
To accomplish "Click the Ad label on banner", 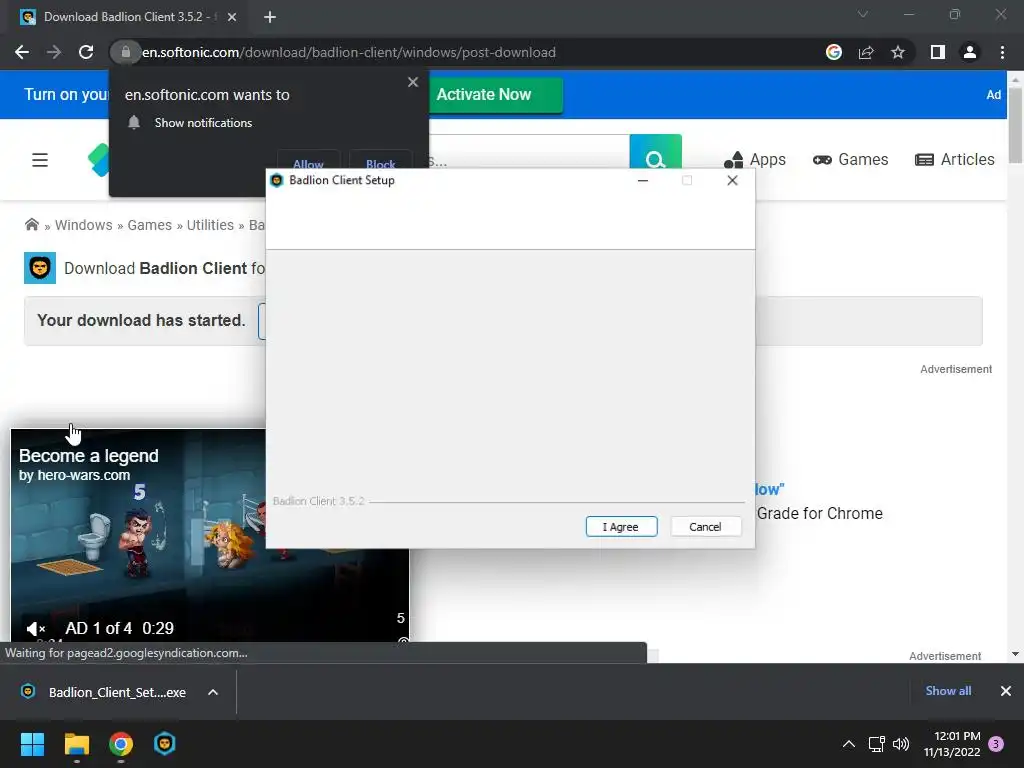I will (993, 95).
